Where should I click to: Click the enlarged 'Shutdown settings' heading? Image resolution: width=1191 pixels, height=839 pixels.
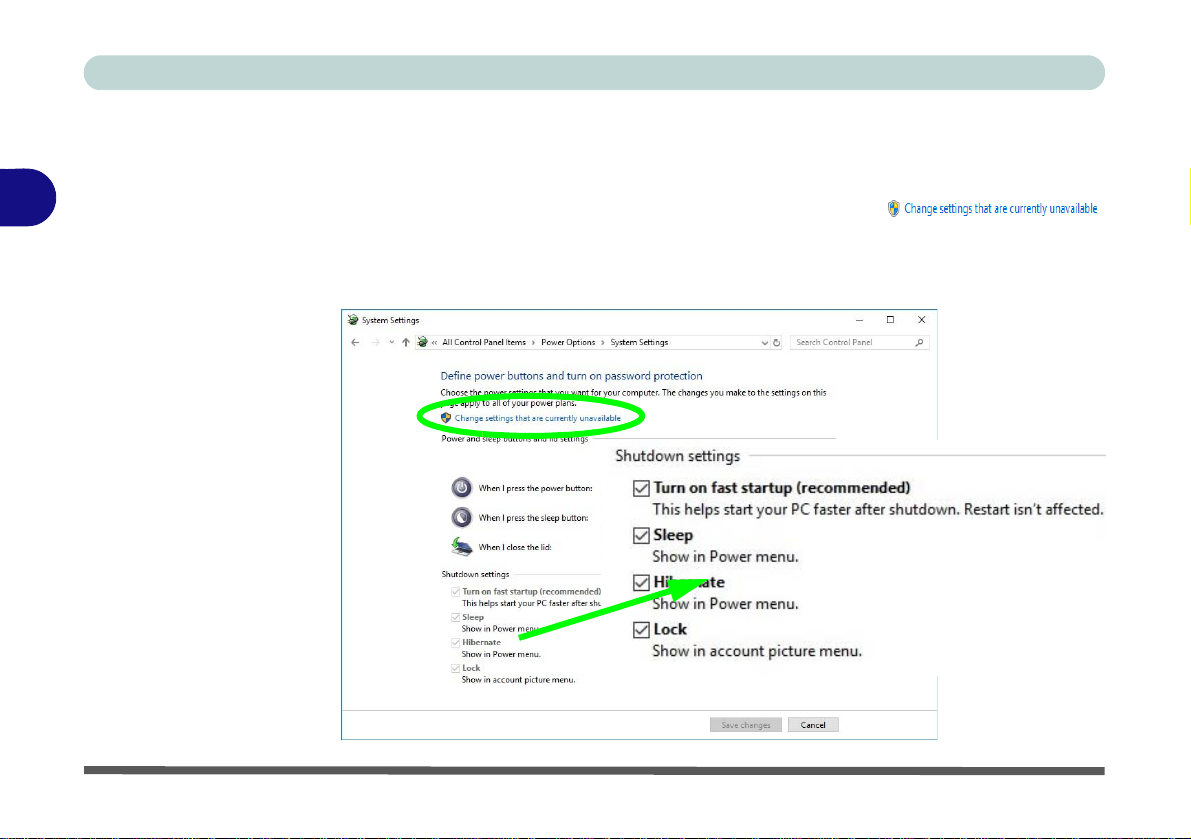[678, 456]
